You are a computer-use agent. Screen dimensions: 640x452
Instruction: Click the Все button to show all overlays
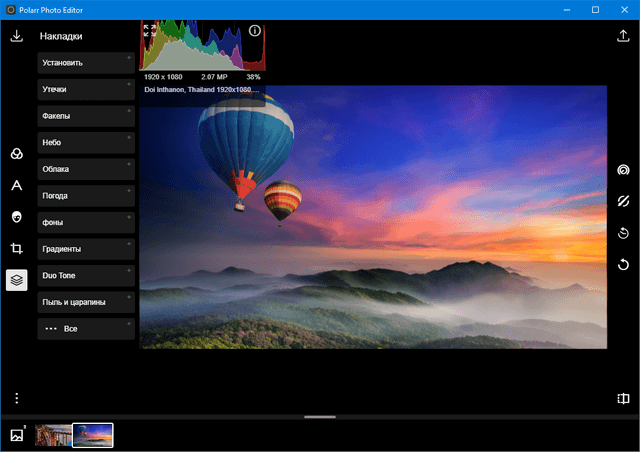(x=86, y=328)
